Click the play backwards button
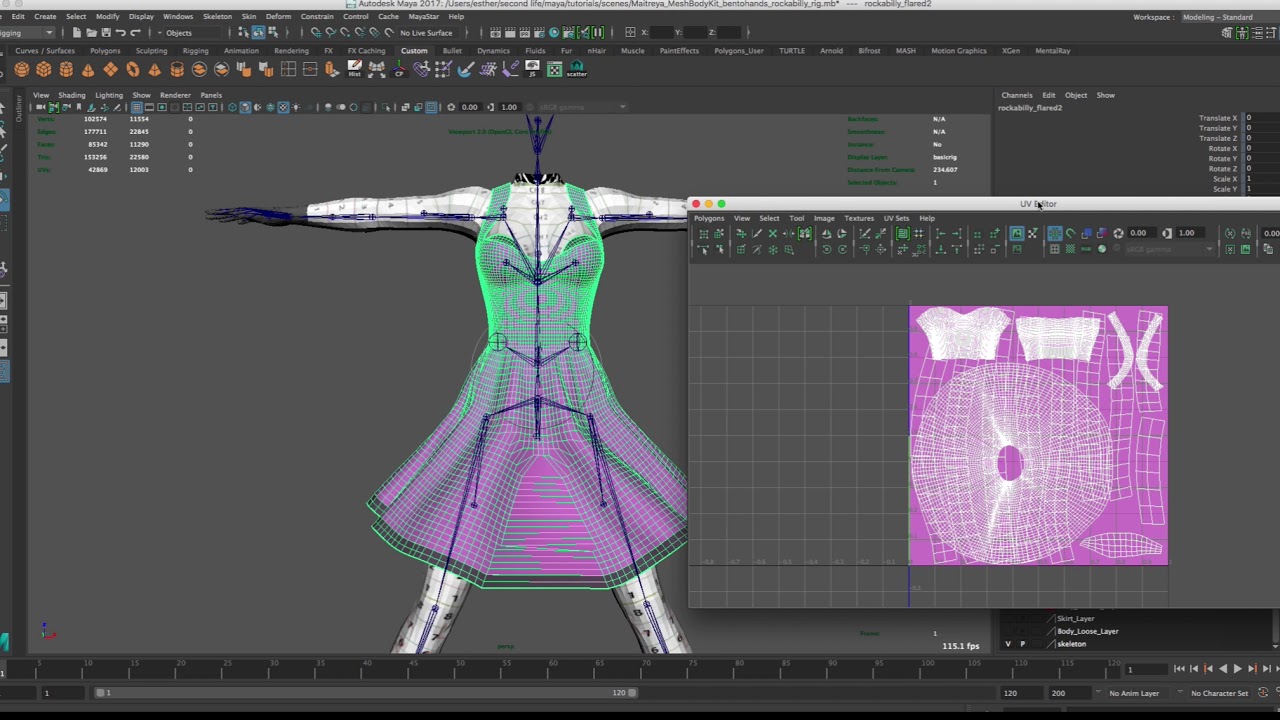The width and height of the screenshot is (1280, 720). coord(1222,669)
